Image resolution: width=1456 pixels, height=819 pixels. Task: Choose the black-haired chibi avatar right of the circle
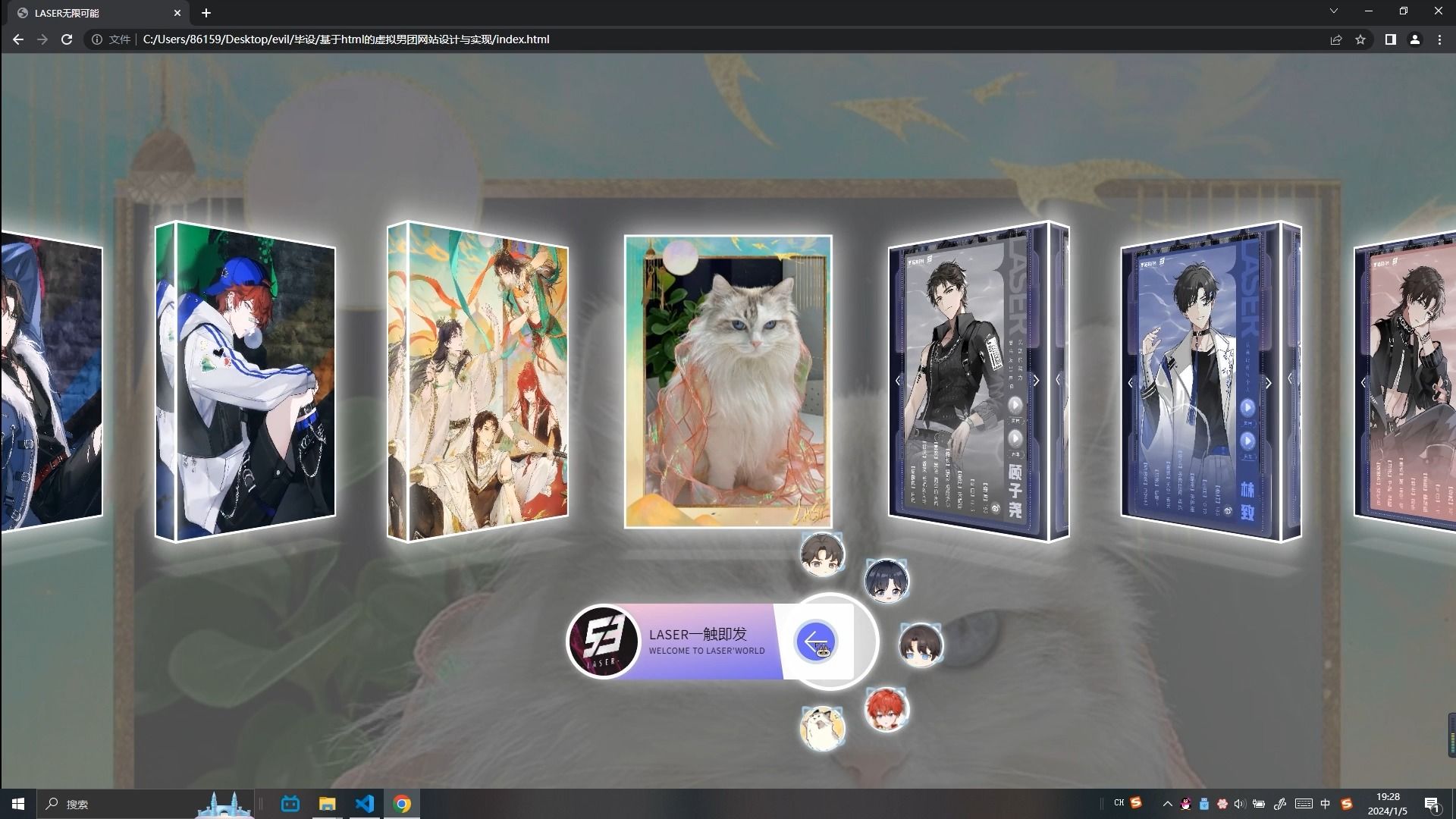click(x=921, y=645)
